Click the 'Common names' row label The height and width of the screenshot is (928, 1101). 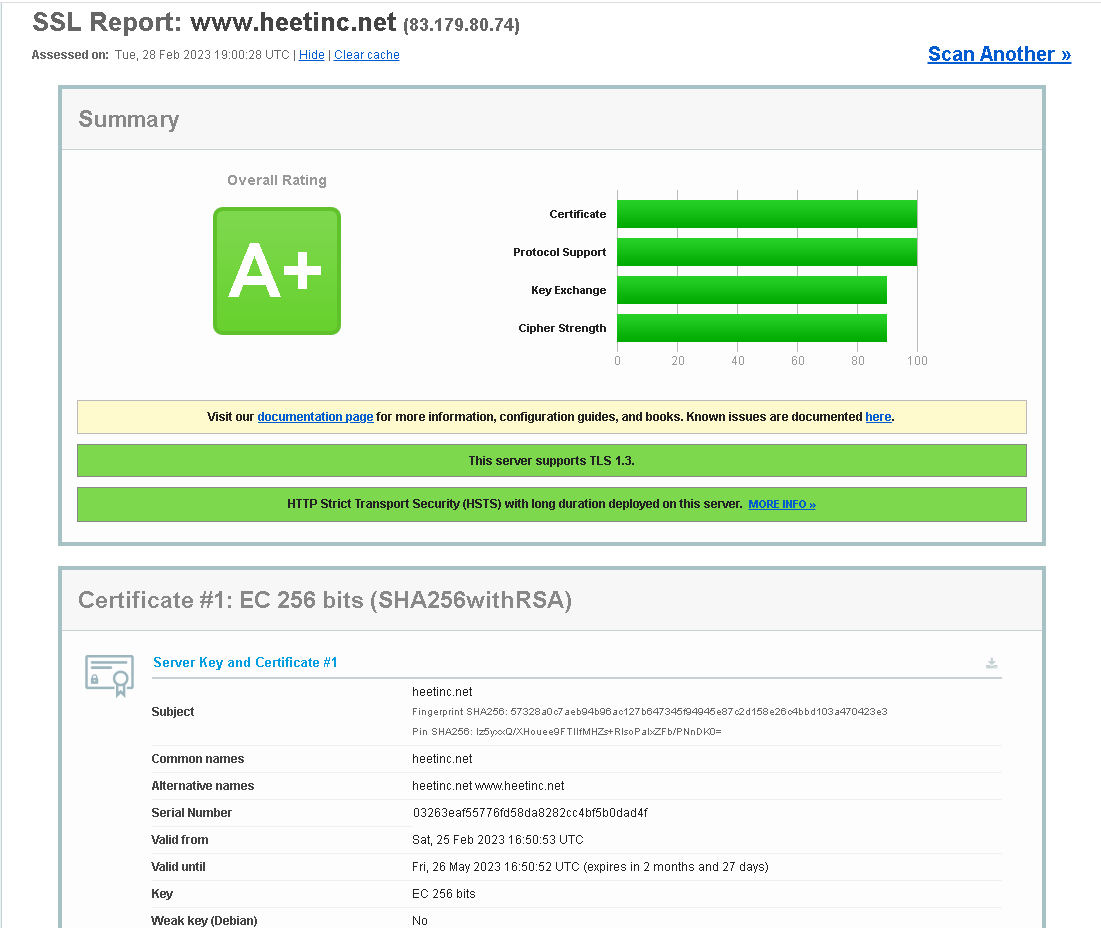[x=198, y=759]
